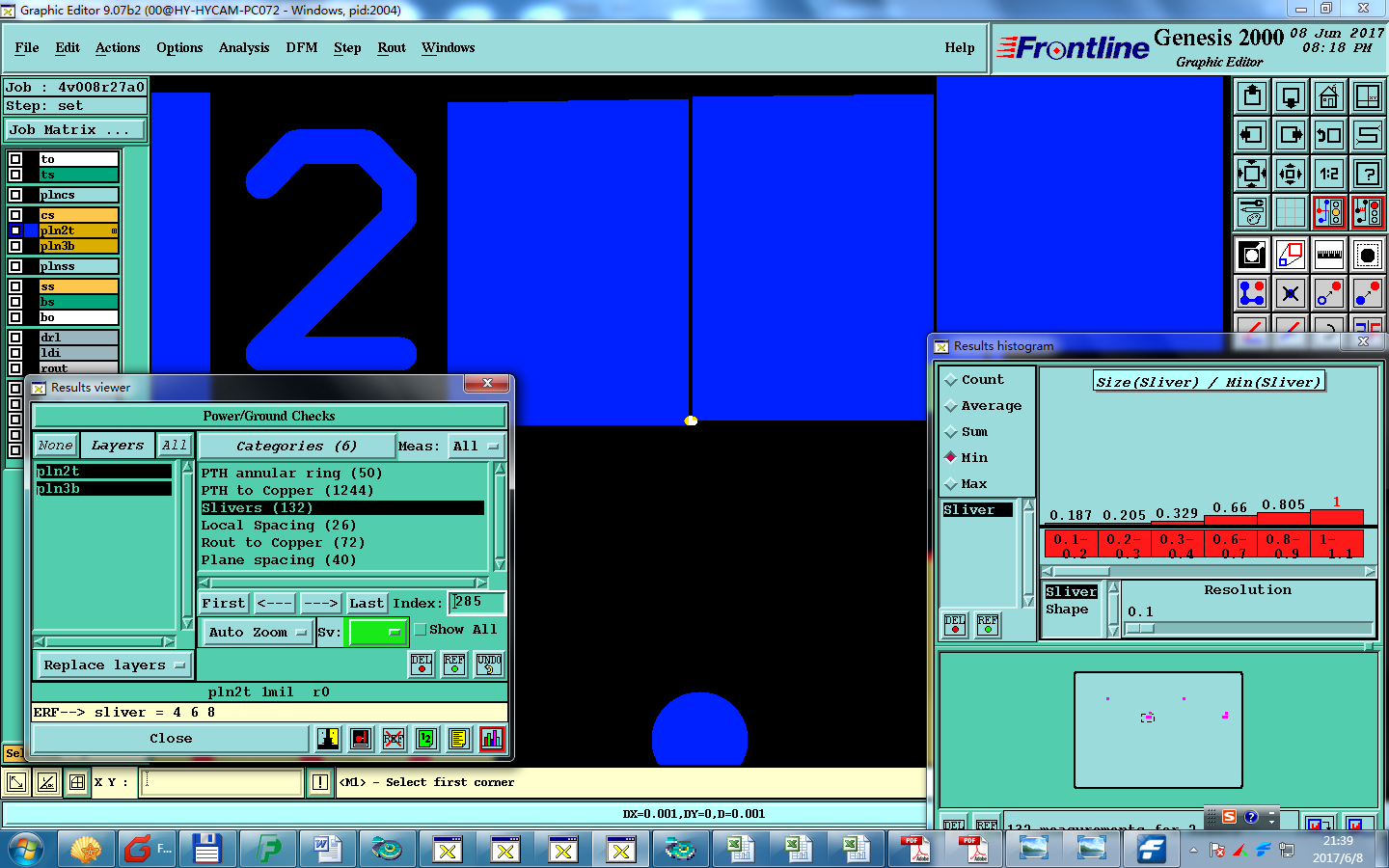
Task: Click the pan up icon
Action: click(x=1252, y=96)
